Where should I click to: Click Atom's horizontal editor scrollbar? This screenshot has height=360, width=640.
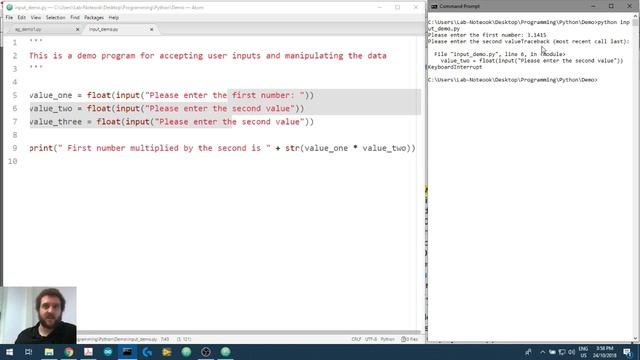tap(248, 333)
